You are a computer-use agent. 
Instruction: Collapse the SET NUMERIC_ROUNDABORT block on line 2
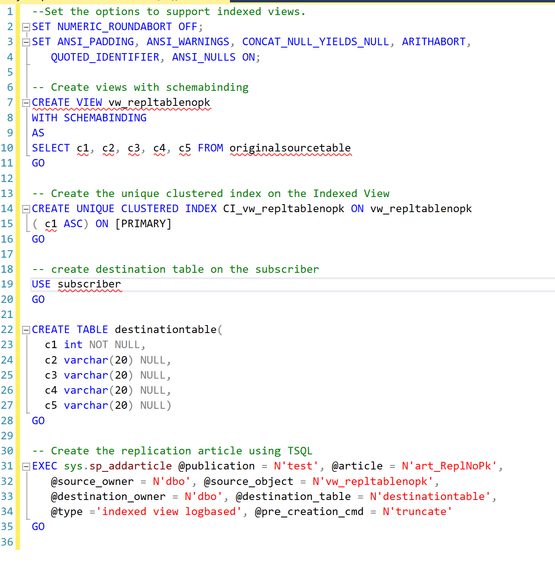[26, 27]
